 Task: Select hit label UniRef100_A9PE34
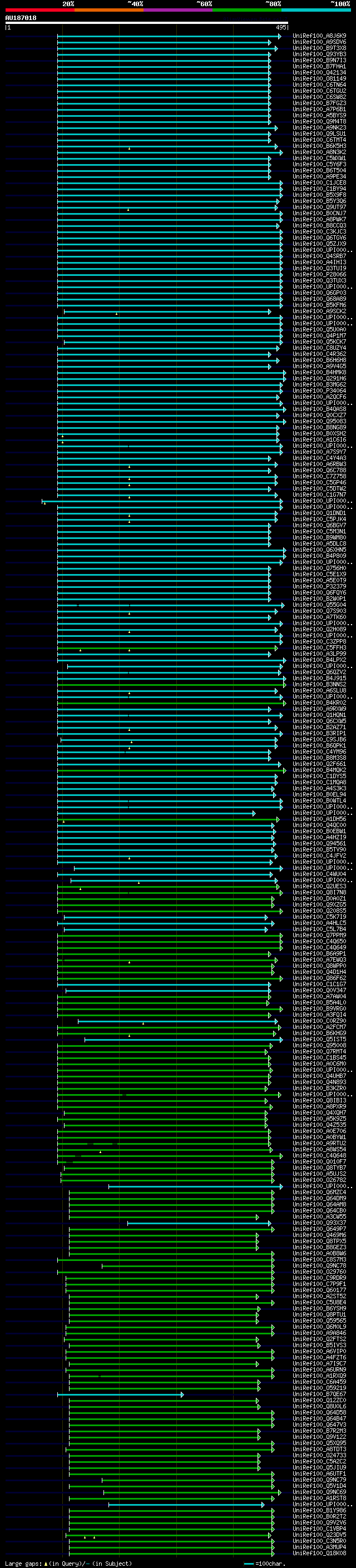(x=319, y=176)
